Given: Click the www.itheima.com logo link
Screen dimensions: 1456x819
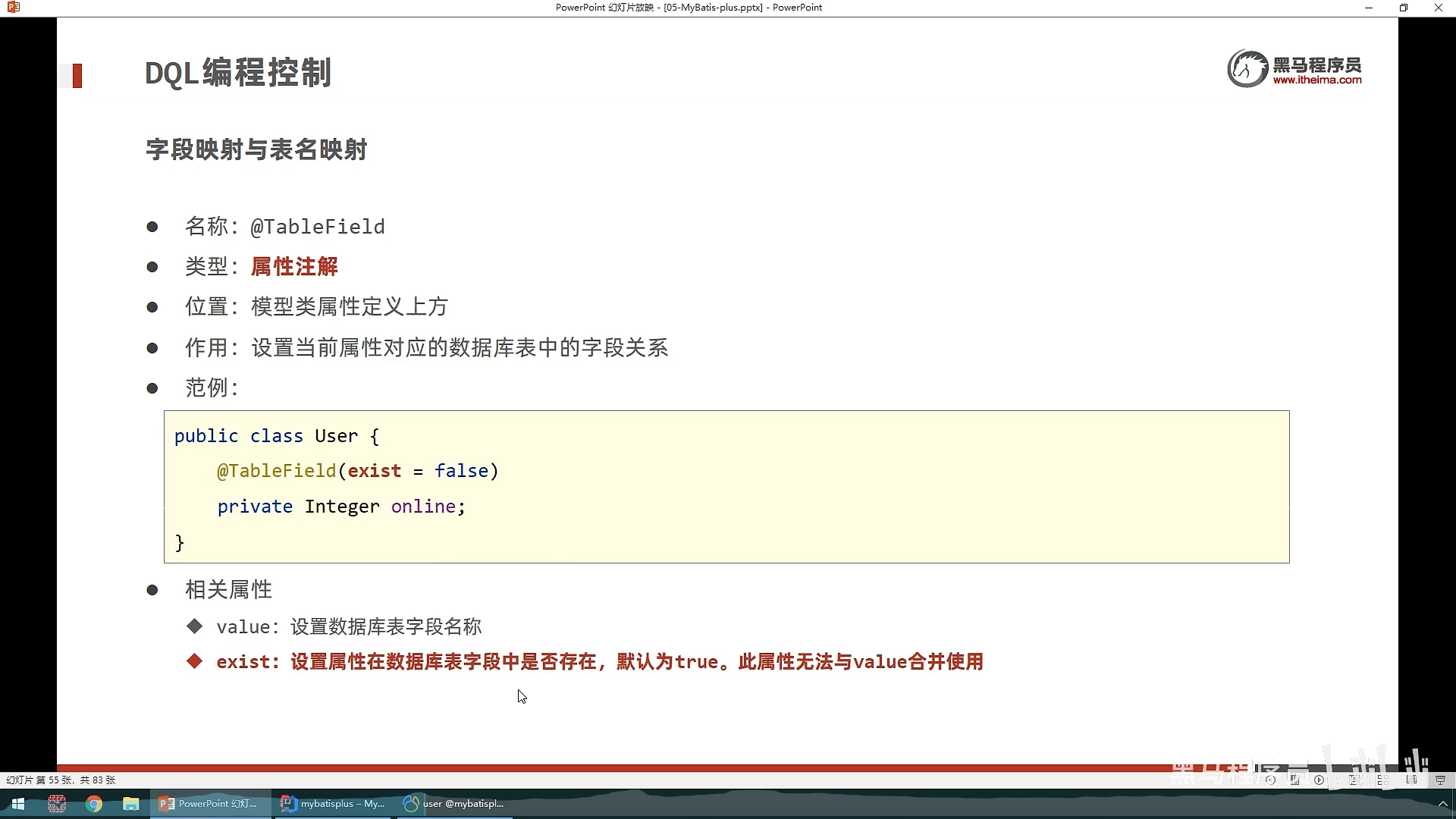Looking at the screenshot, I should coord(1316,80).
